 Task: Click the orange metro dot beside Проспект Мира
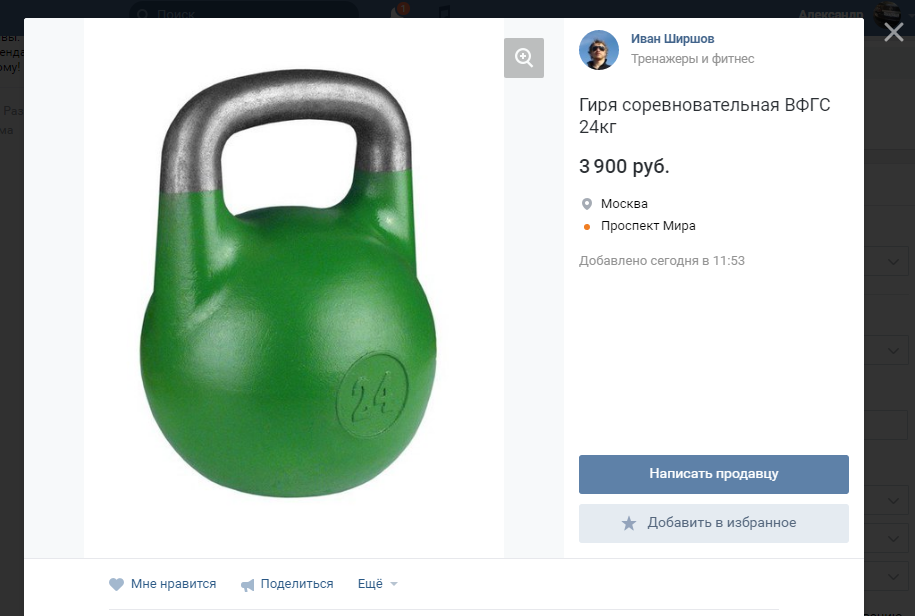587,226
